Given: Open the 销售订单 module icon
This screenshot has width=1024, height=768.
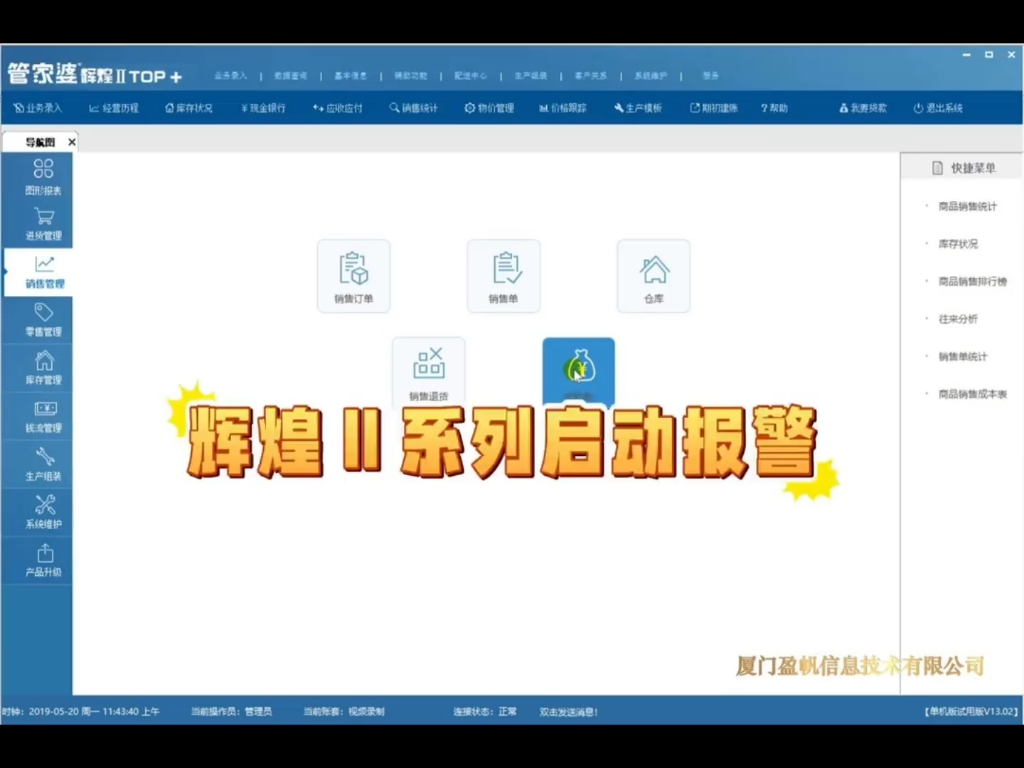Looking at the screenshot, I should (x=353, y=276).
